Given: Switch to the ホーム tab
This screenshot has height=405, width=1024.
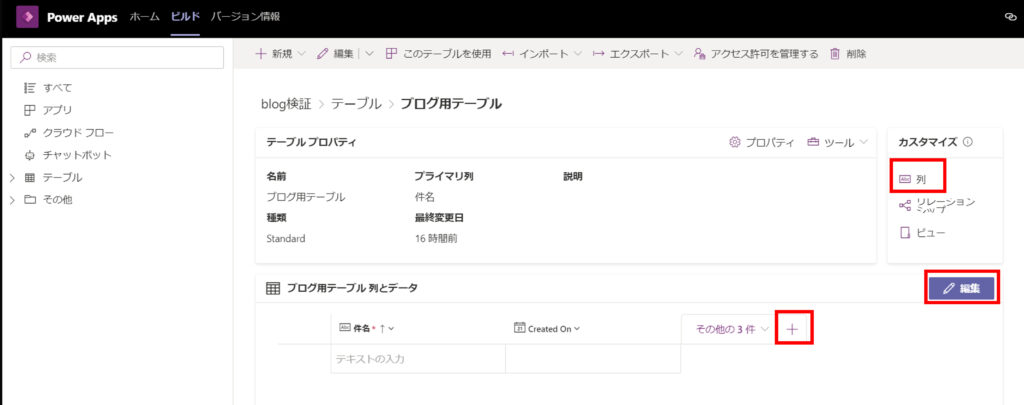Looking at the screenshot, I should pyautogui.click(x=145, y=17).
